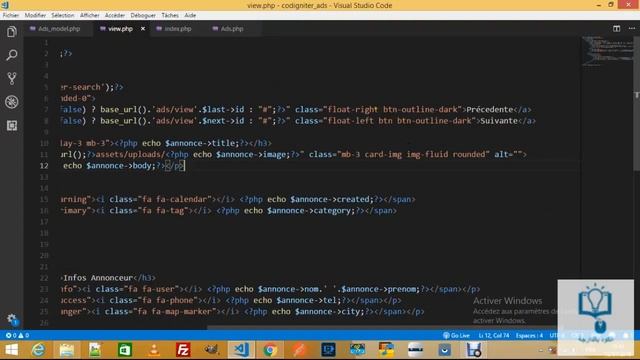Start the Go Live server
This screenshot has height=360, width=640.
(x=456, y=335)
